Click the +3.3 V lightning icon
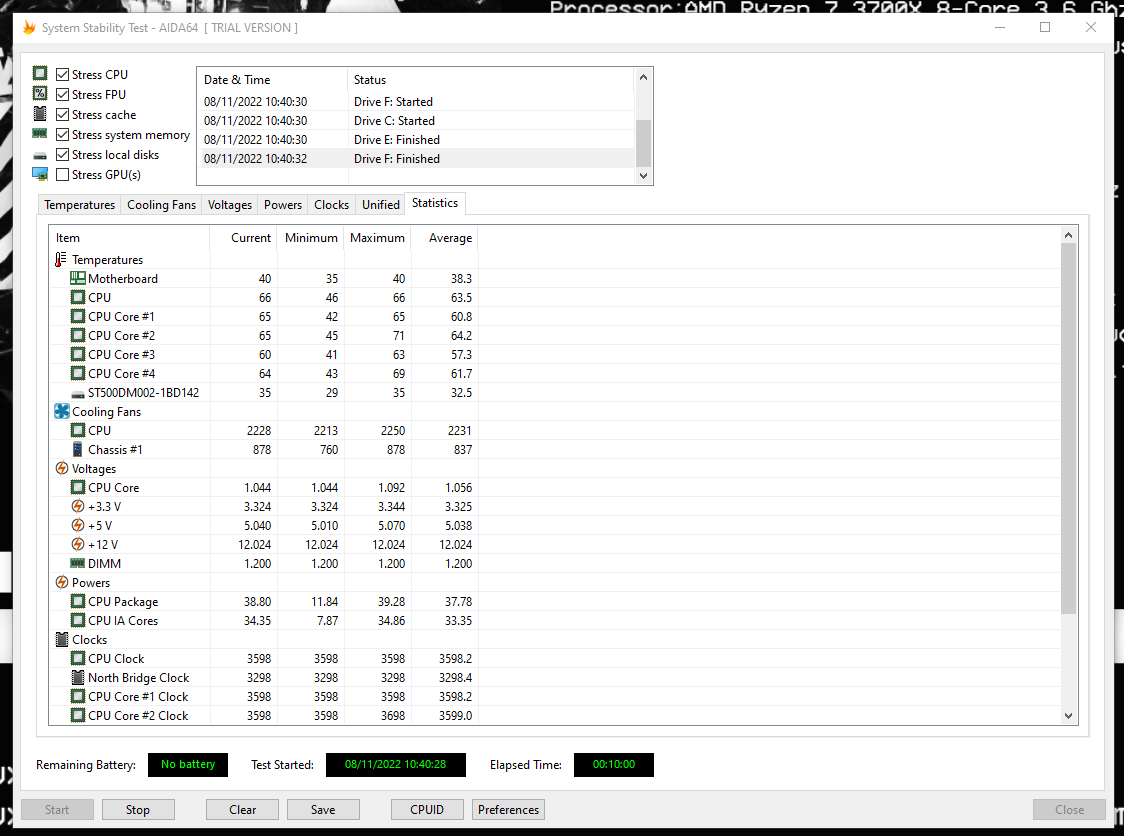The height and width of the screenshot is (836, 1124). tap(77, 505)
